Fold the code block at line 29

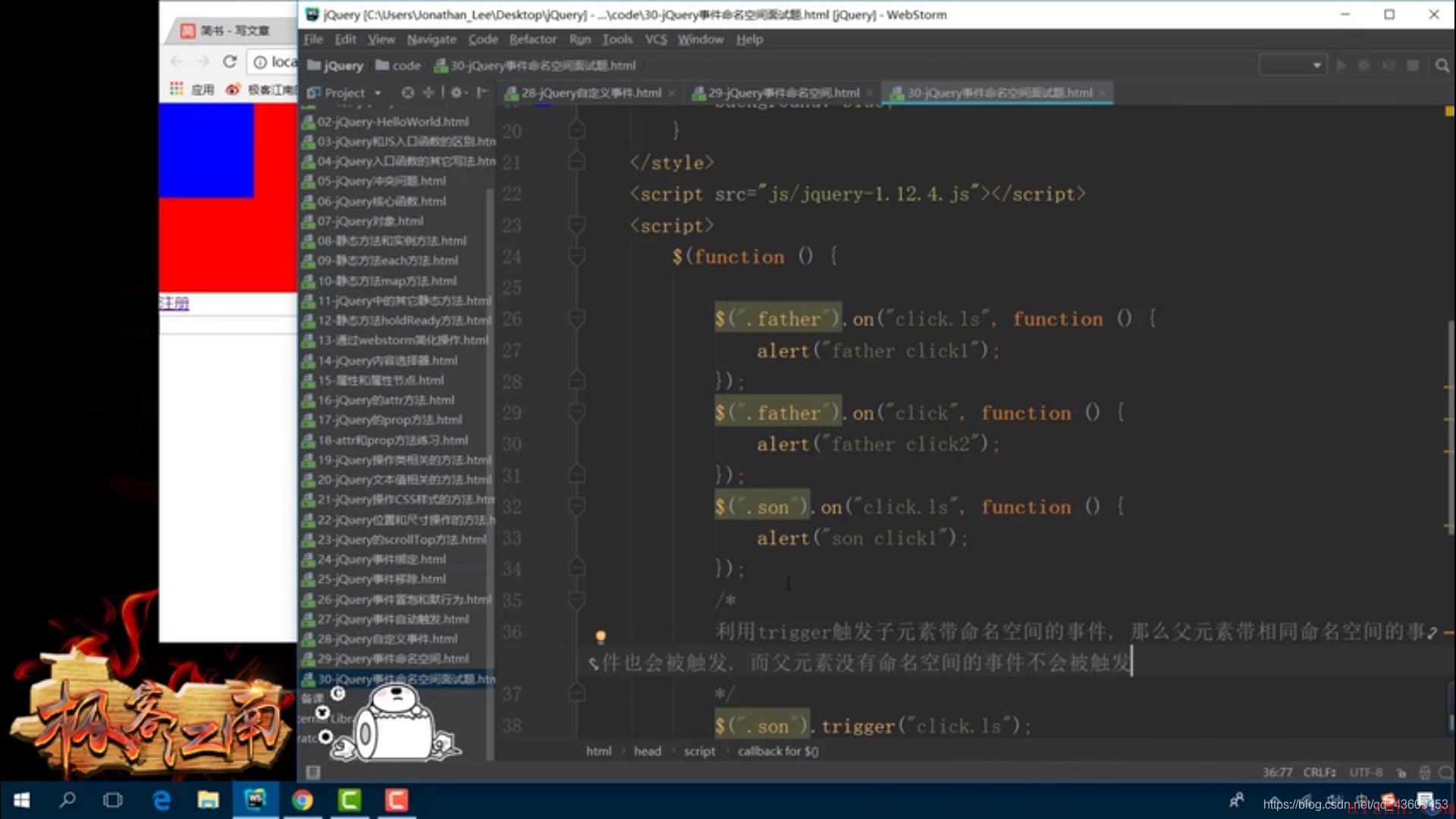pos(576,413)
